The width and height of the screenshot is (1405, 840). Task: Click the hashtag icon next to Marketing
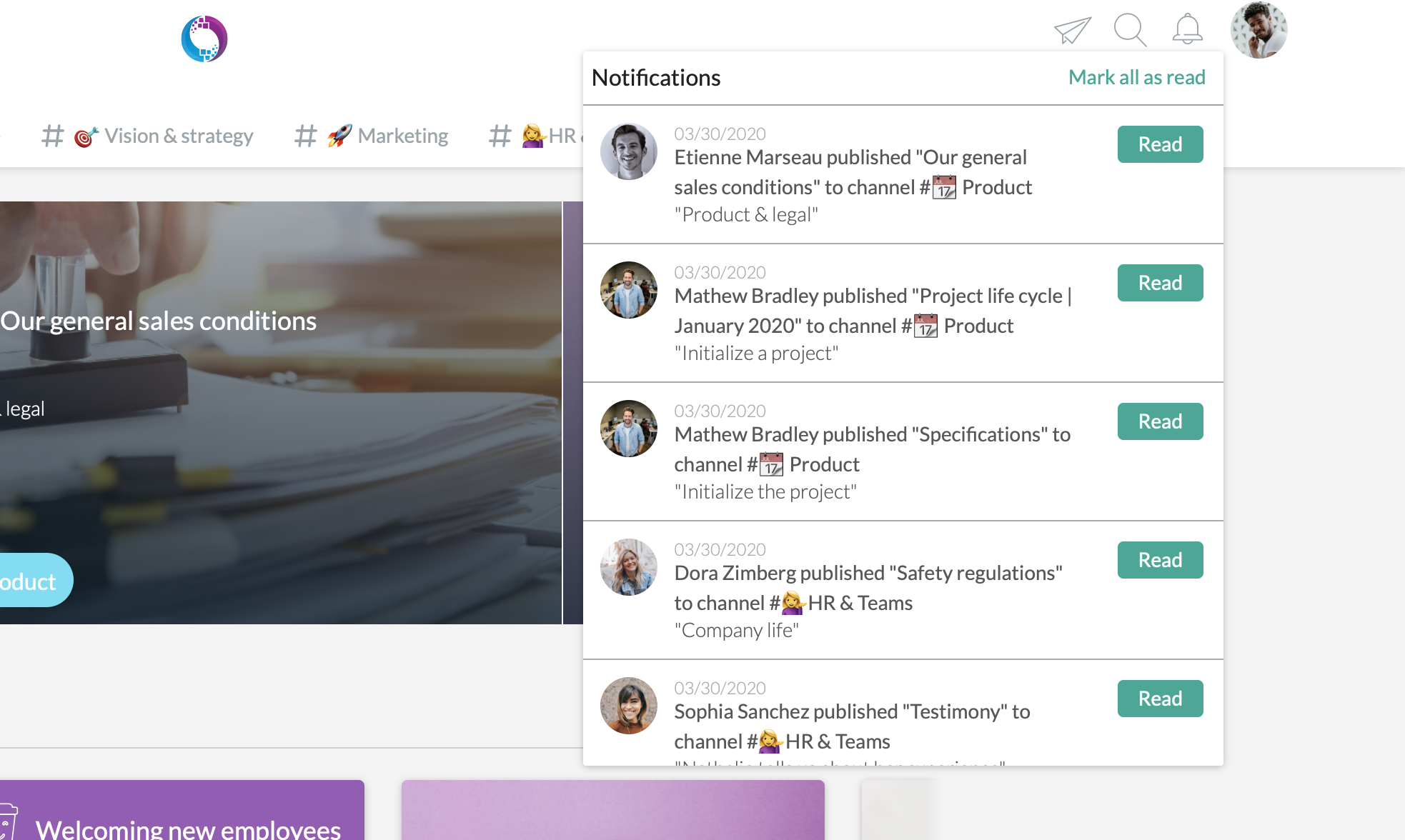coord(305,136)
